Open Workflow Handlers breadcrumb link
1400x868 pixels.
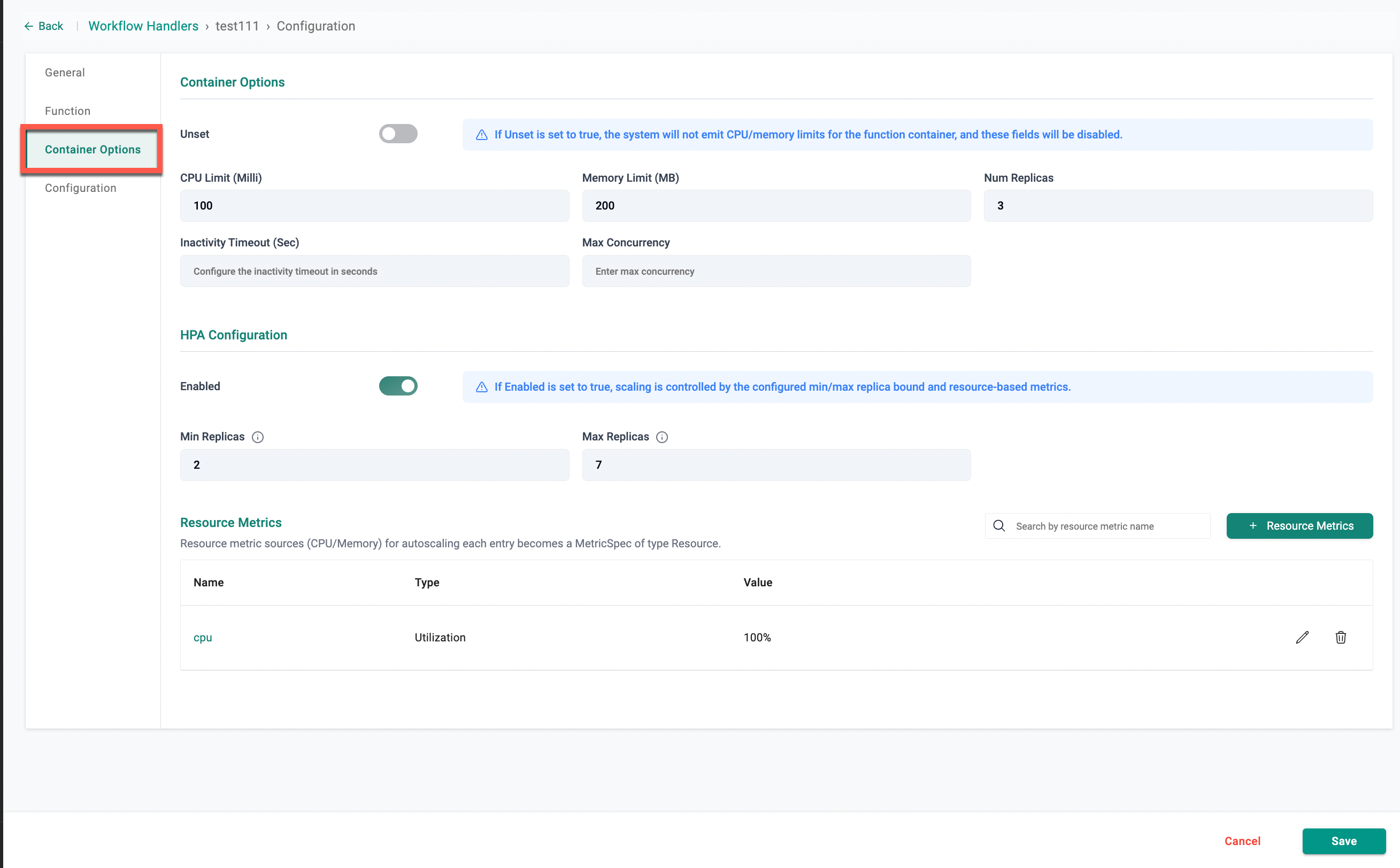[143, 26]
